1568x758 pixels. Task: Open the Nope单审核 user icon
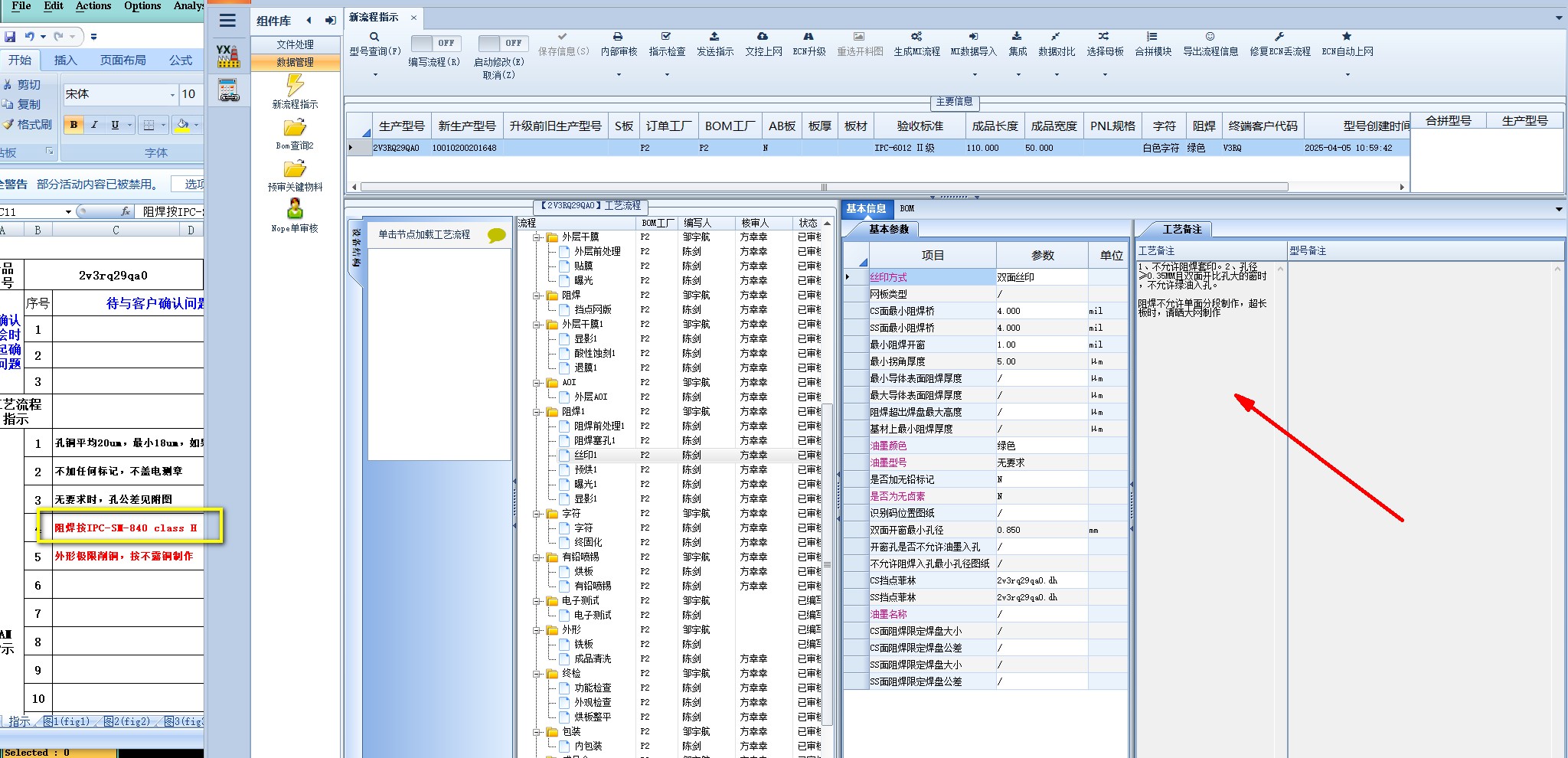coord(295,209)
